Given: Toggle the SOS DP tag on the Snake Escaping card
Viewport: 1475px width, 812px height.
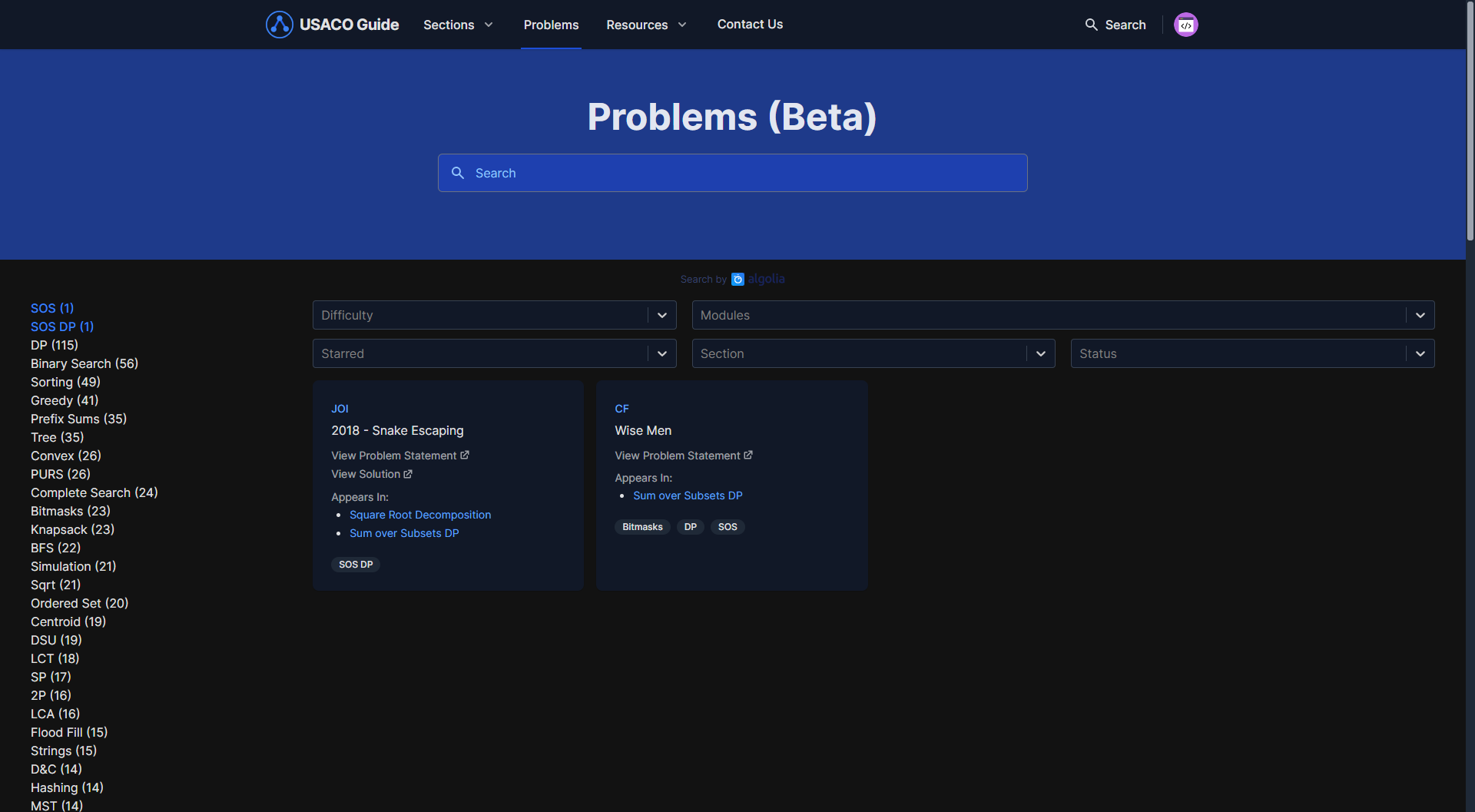Looking at the screenshot, I should click(x=355, y=564).
